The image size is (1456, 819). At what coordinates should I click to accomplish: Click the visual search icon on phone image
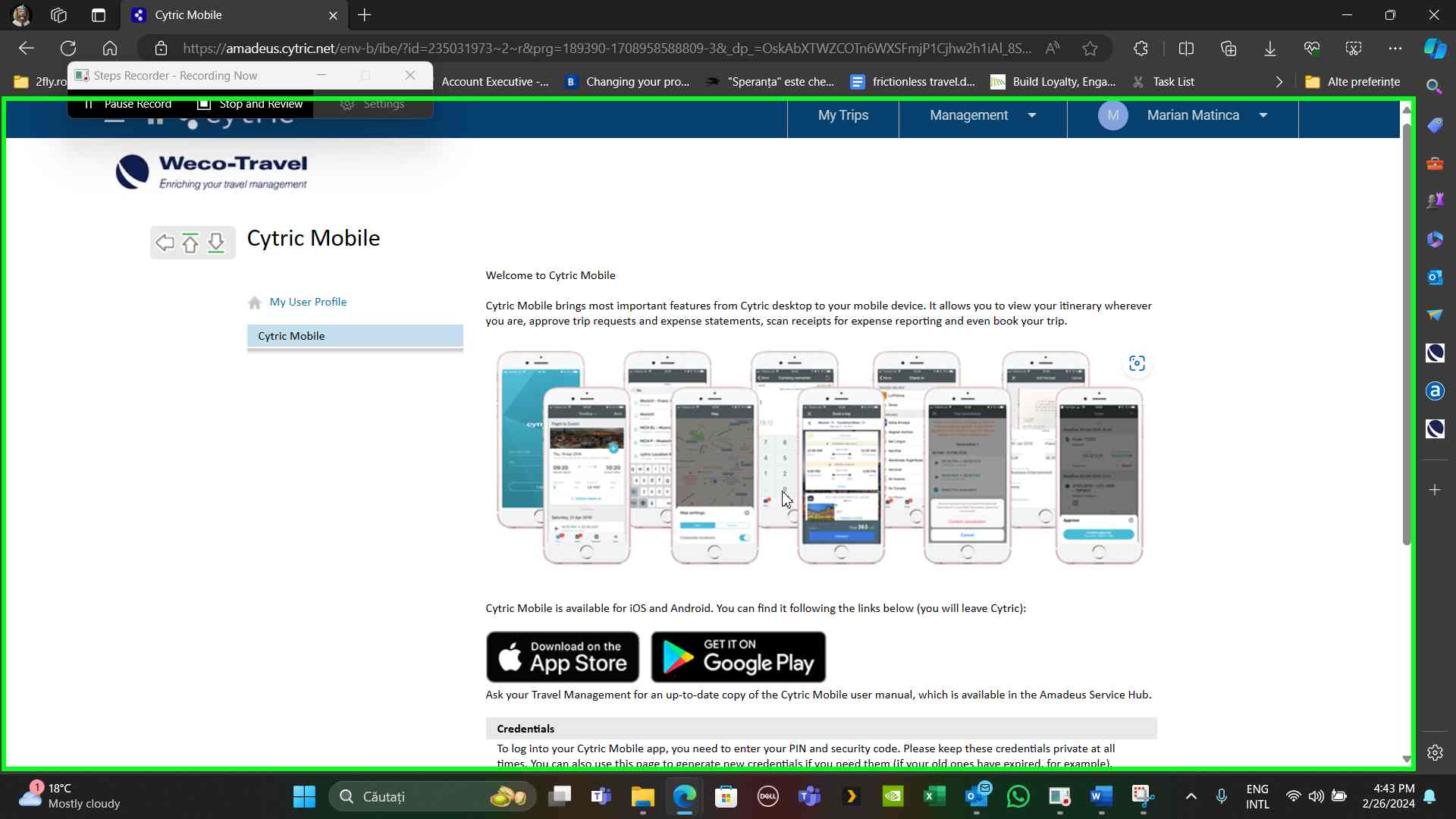1137,363
